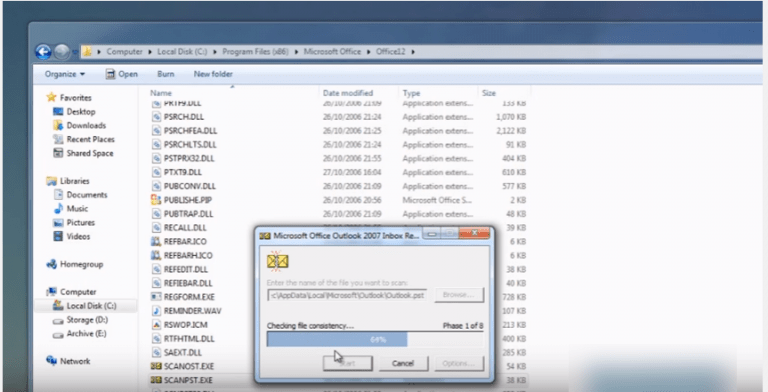This screenshot has height=392, width=768.
Task: Open the Videos library
Action: pos(72,236)
